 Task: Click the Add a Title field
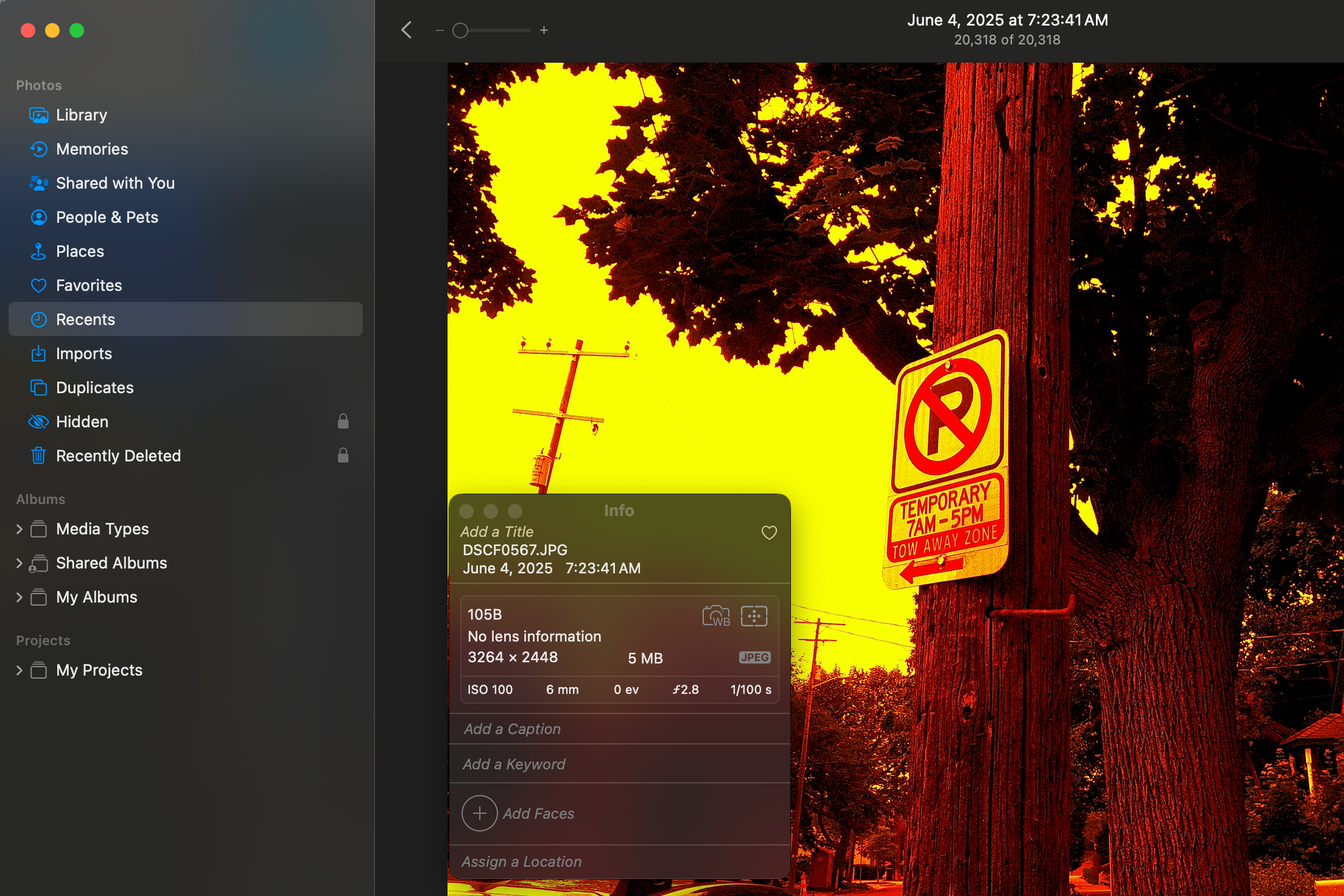tap(497, 531)
